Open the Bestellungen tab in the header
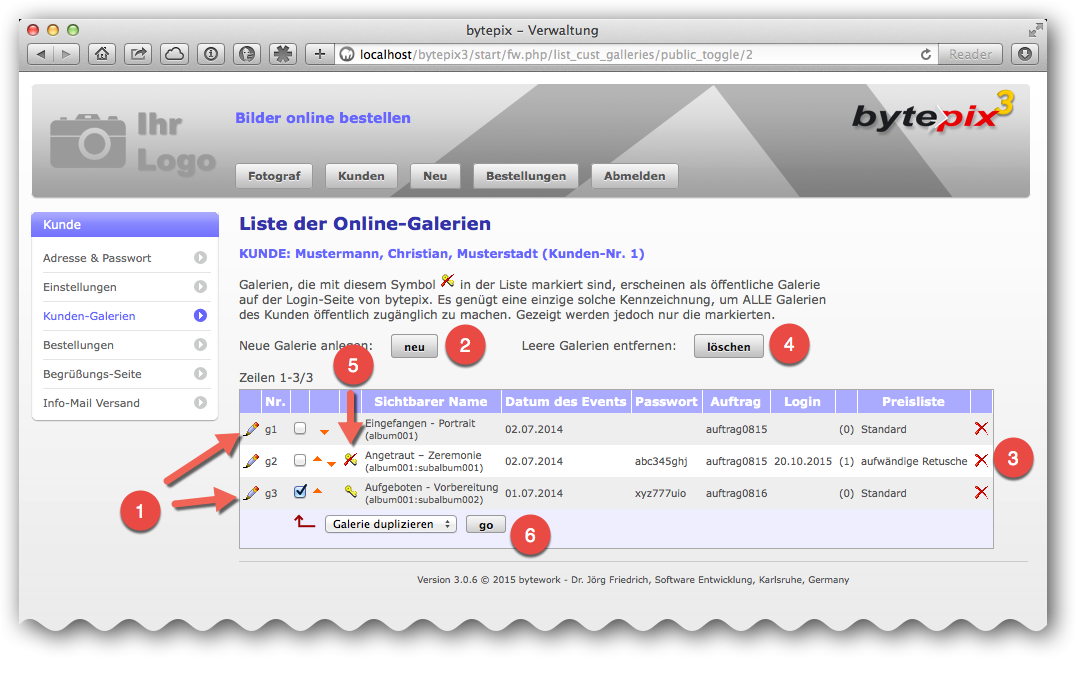The image size is (1076, 684). pyautogui.click(x=526, y=176)
